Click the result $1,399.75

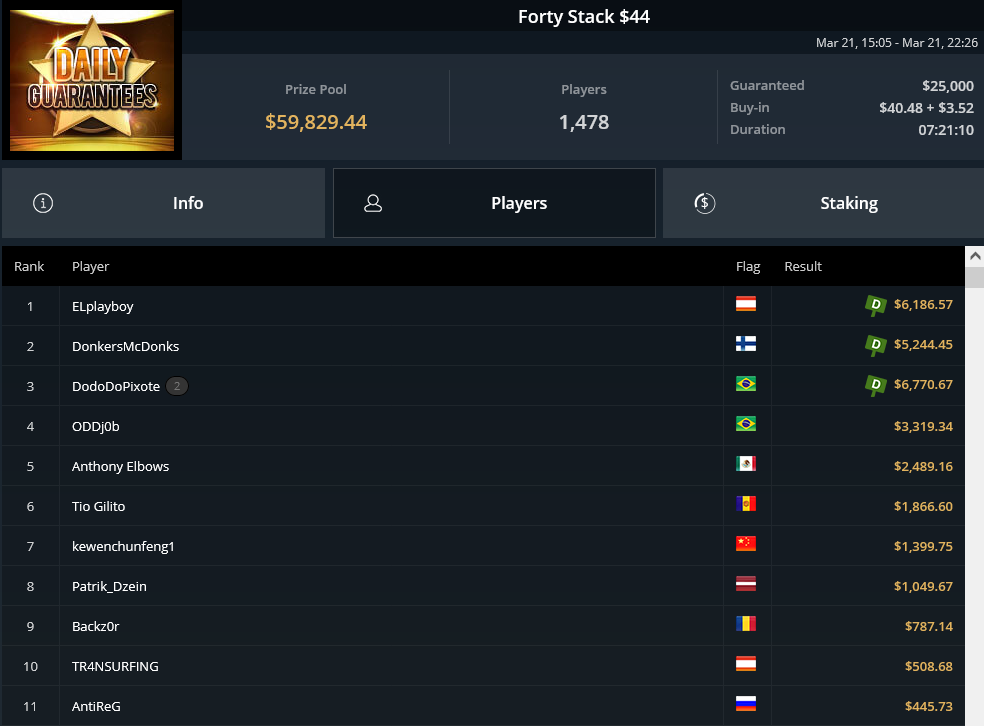point(923,547)
